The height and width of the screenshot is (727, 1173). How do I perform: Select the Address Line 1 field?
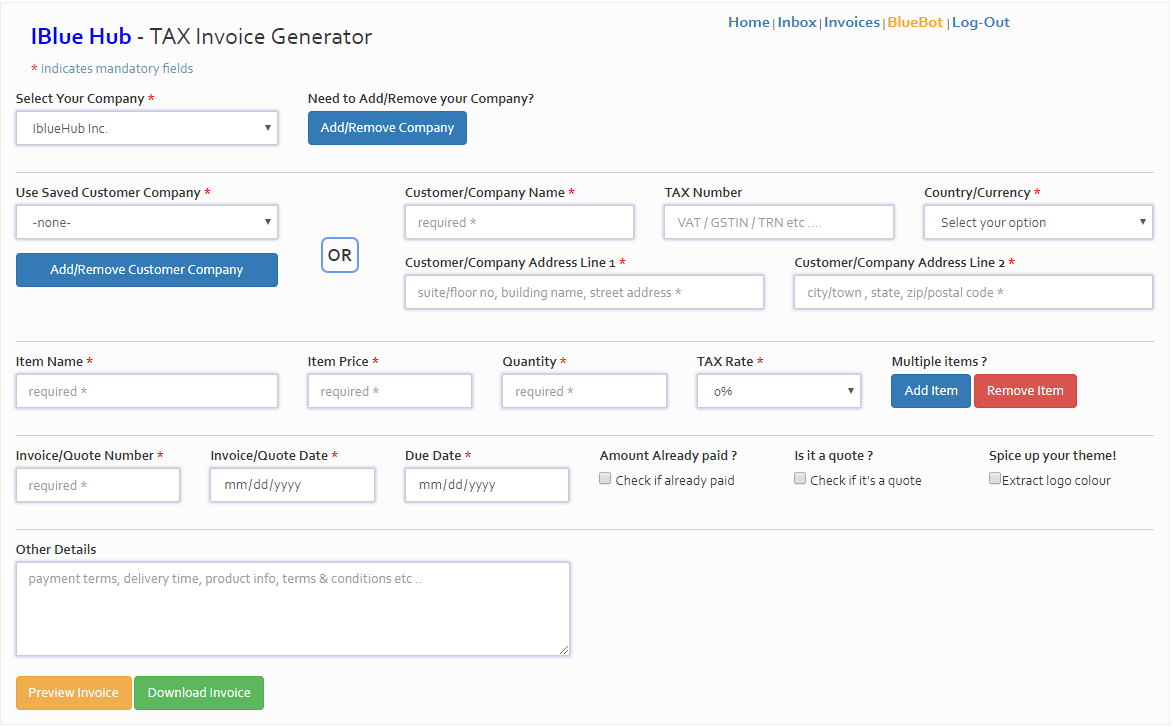[x=584, y=292]
